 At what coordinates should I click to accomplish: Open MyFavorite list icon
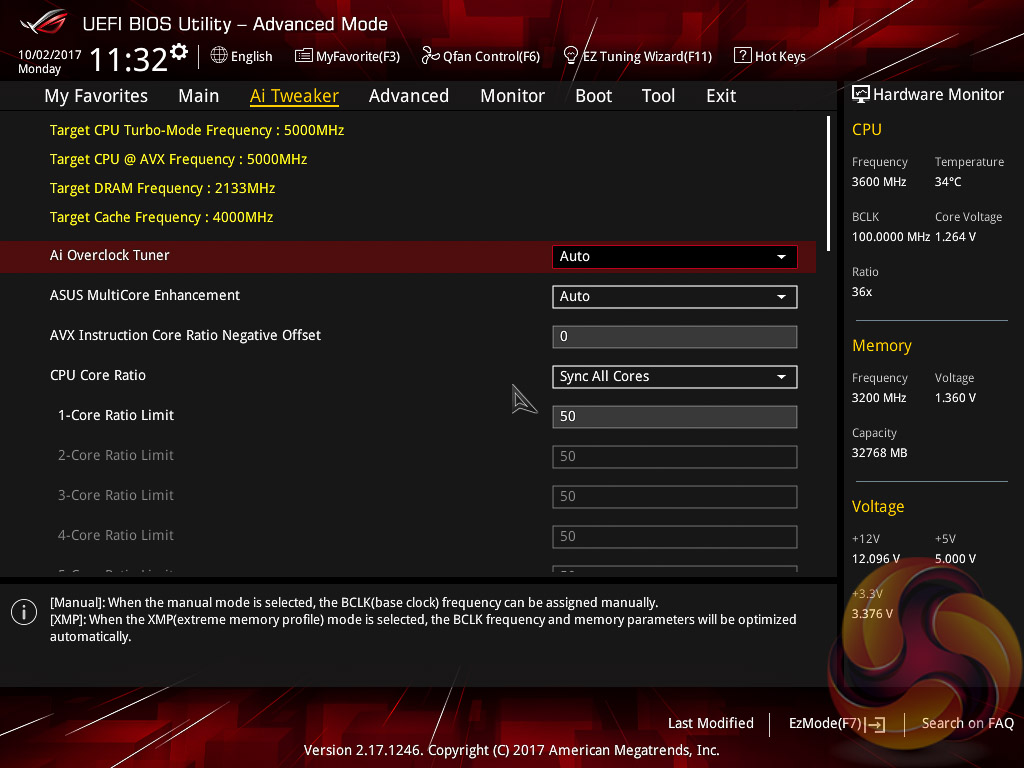(x=304, y=56)
